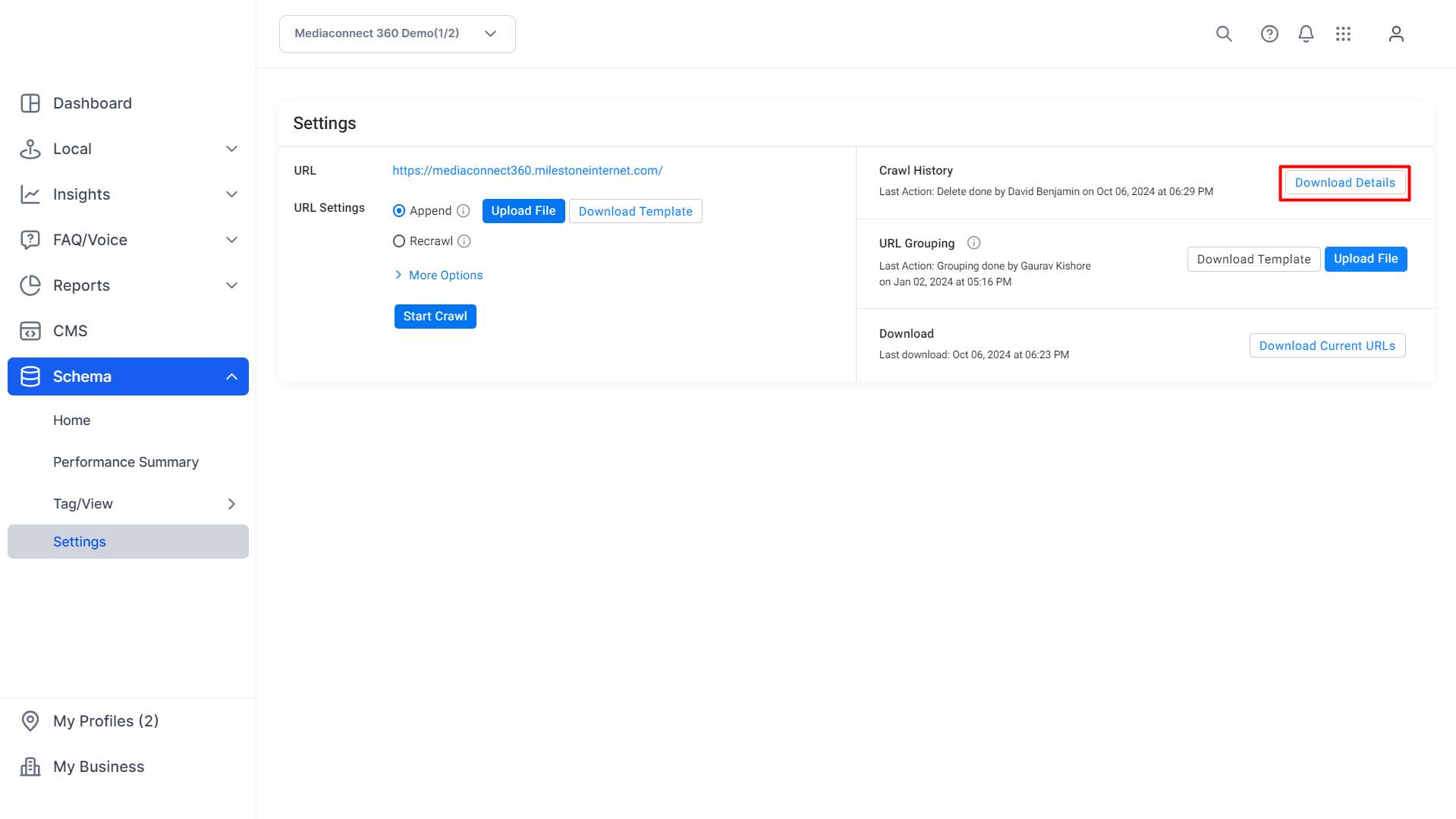Click the Reports pie chart icon
Screen dimensions: 1456x819
30,285
